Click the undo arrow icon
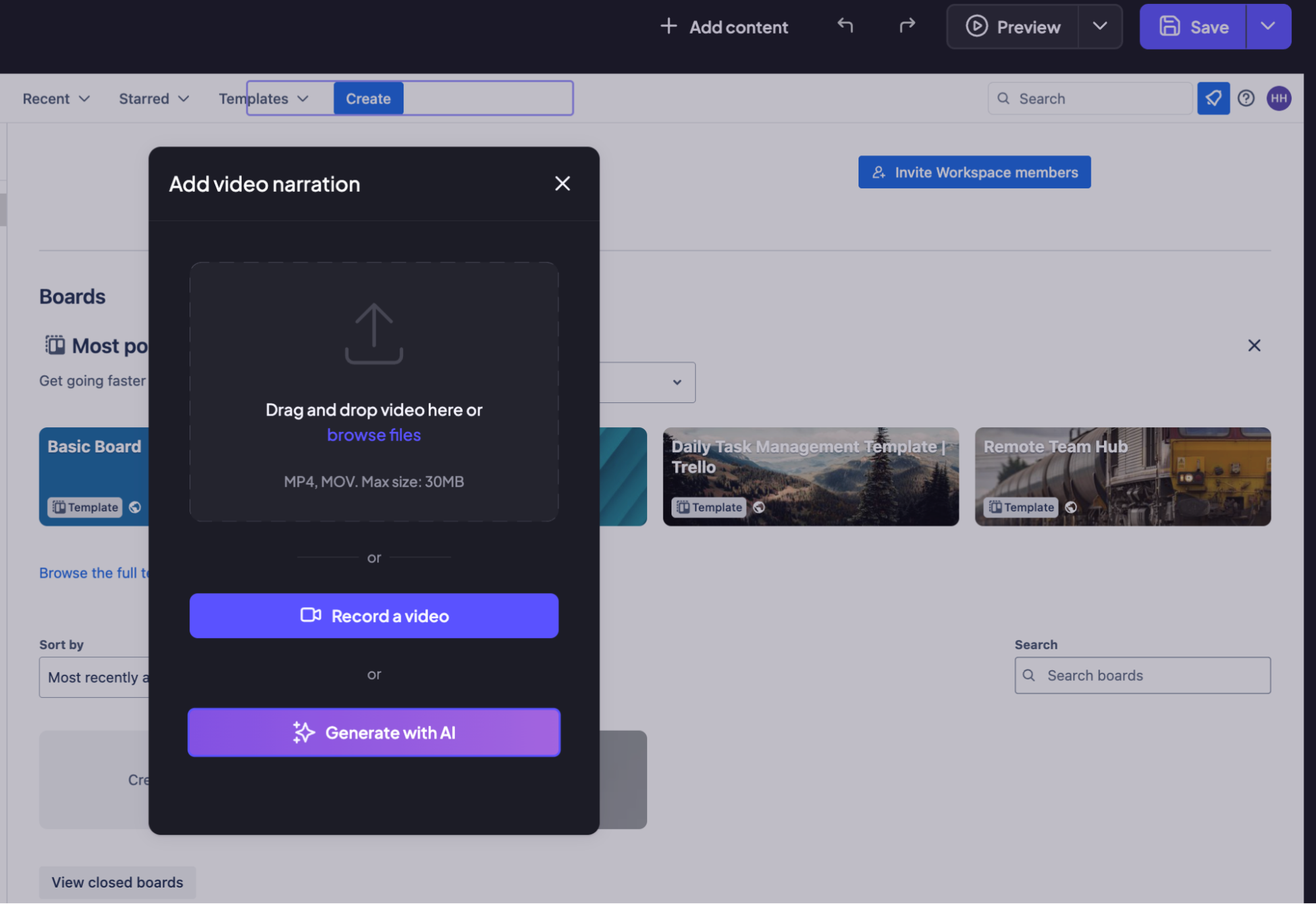This screenshot has width=1316, height=904. pos(845,26)
